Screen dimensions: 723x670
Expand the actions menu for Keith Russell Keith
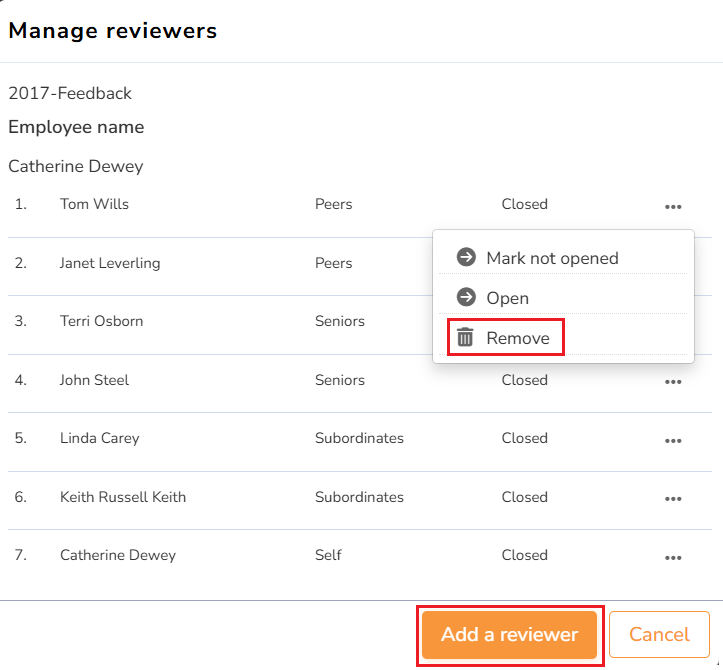673,499
